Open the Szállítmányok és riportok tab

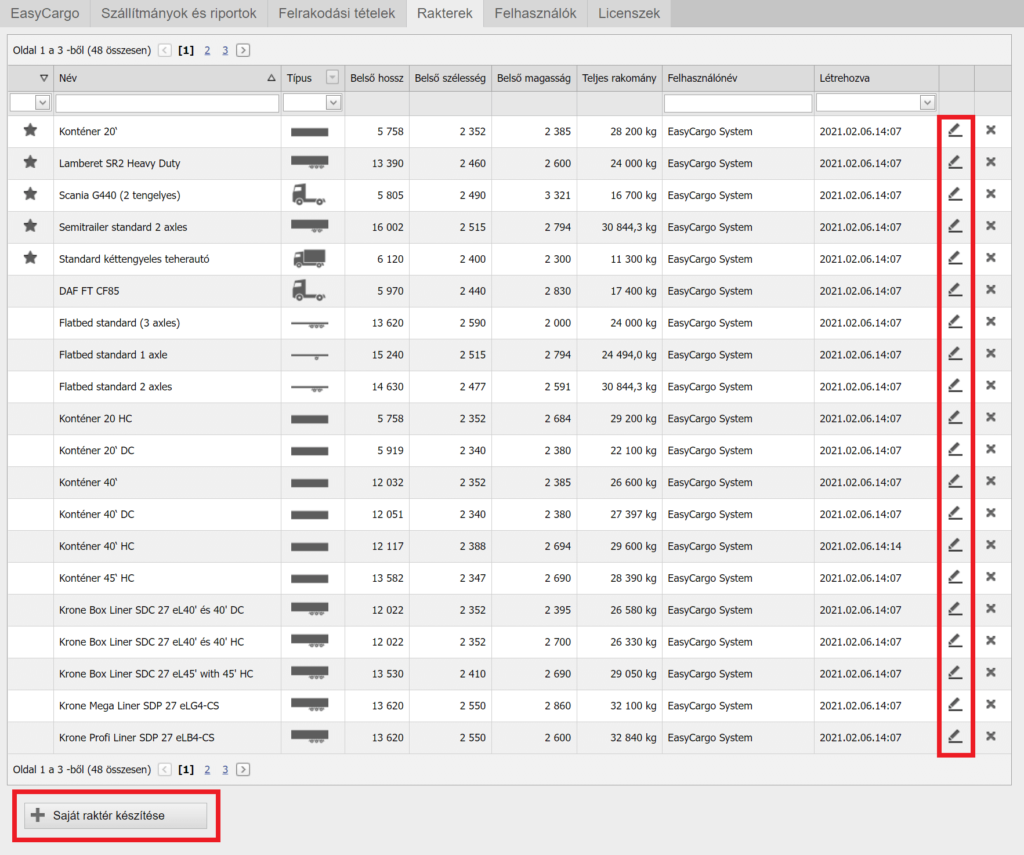pos(178,13)
